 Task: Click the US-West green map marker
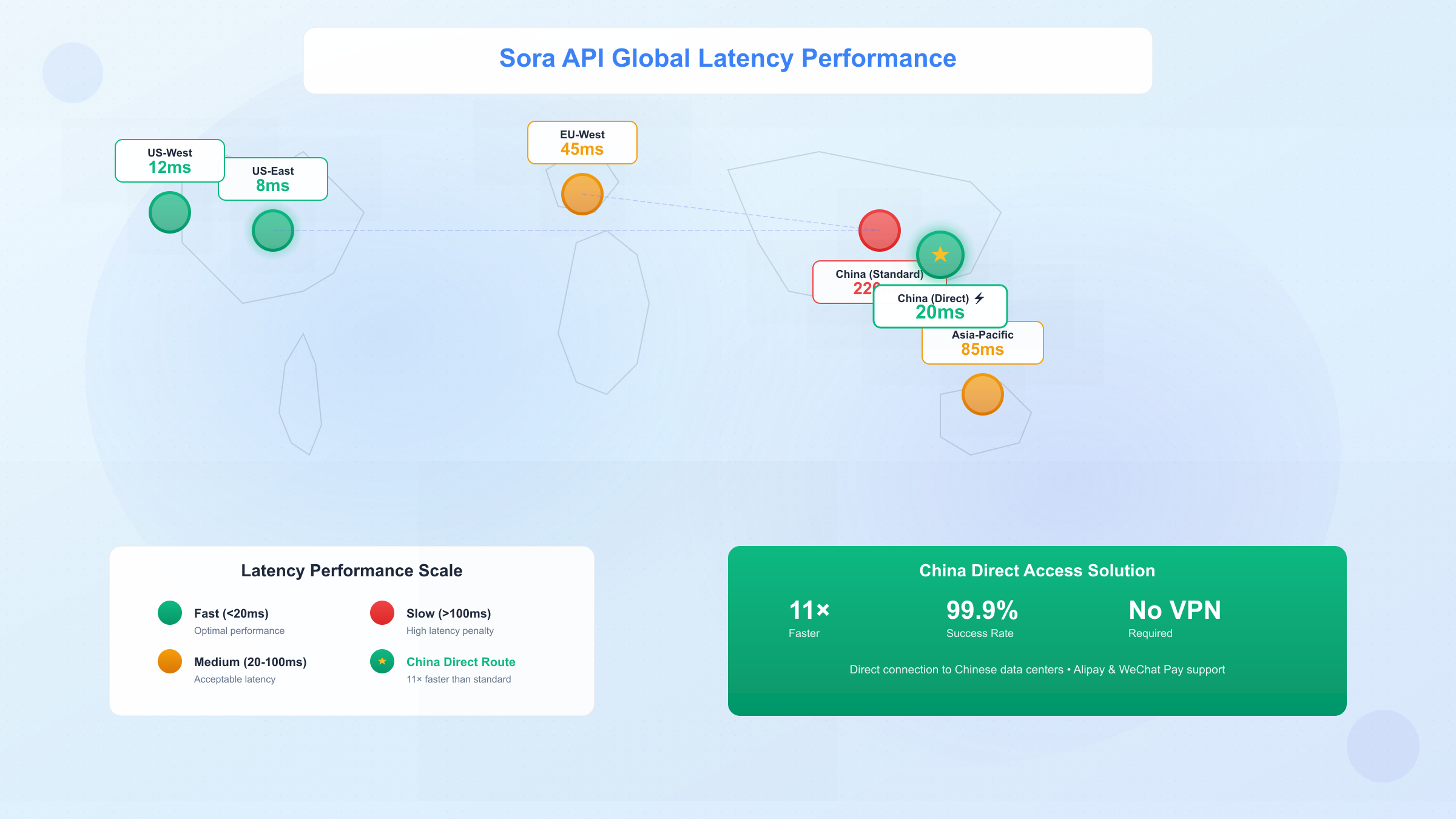point(170,212)
